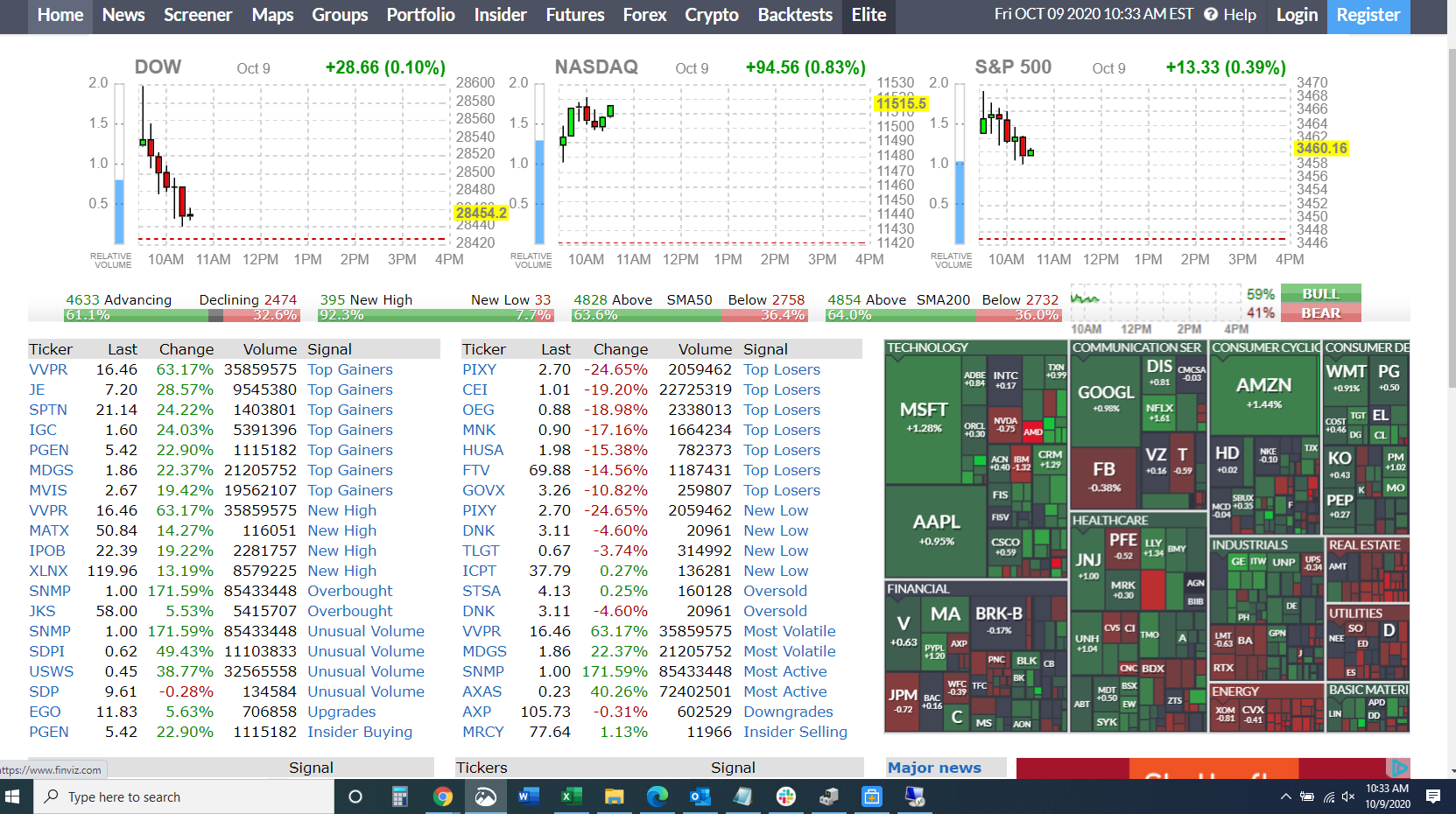Click the Upgrades signal link
Screen dimensions: 1456x814
click(341, 712)
